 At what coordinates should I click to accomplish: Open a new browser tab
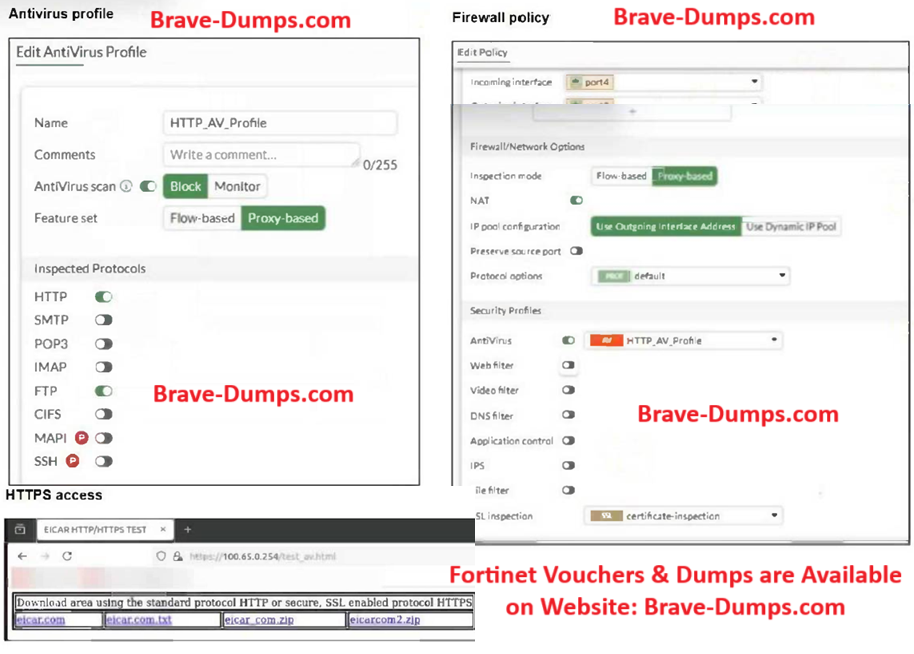[x=187, y=529]
